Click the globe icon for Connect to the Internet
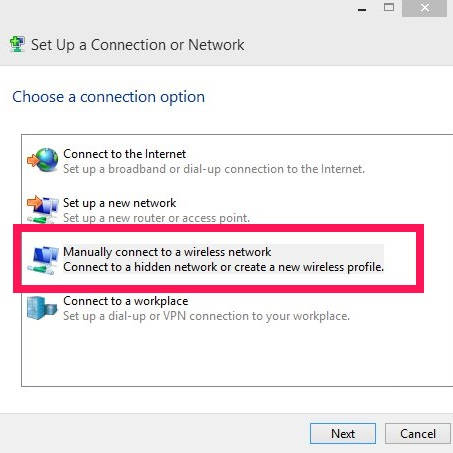453x453 pixels. point(43,160)
